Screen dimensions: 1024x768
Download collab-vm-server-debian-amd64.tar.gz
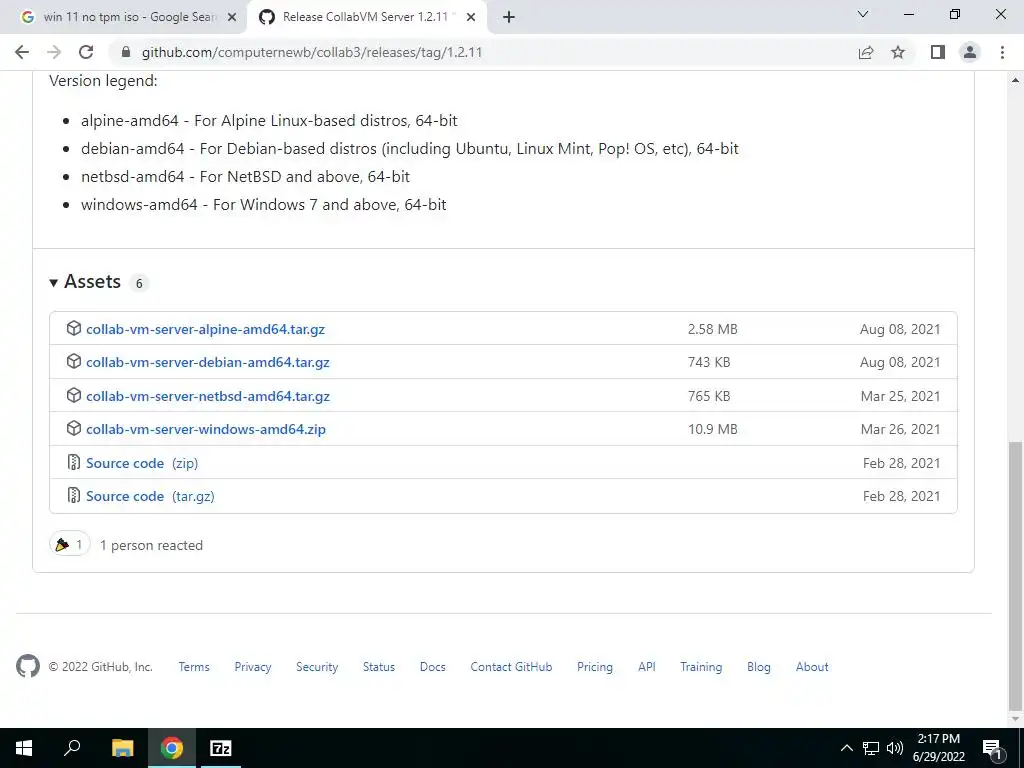208,362
